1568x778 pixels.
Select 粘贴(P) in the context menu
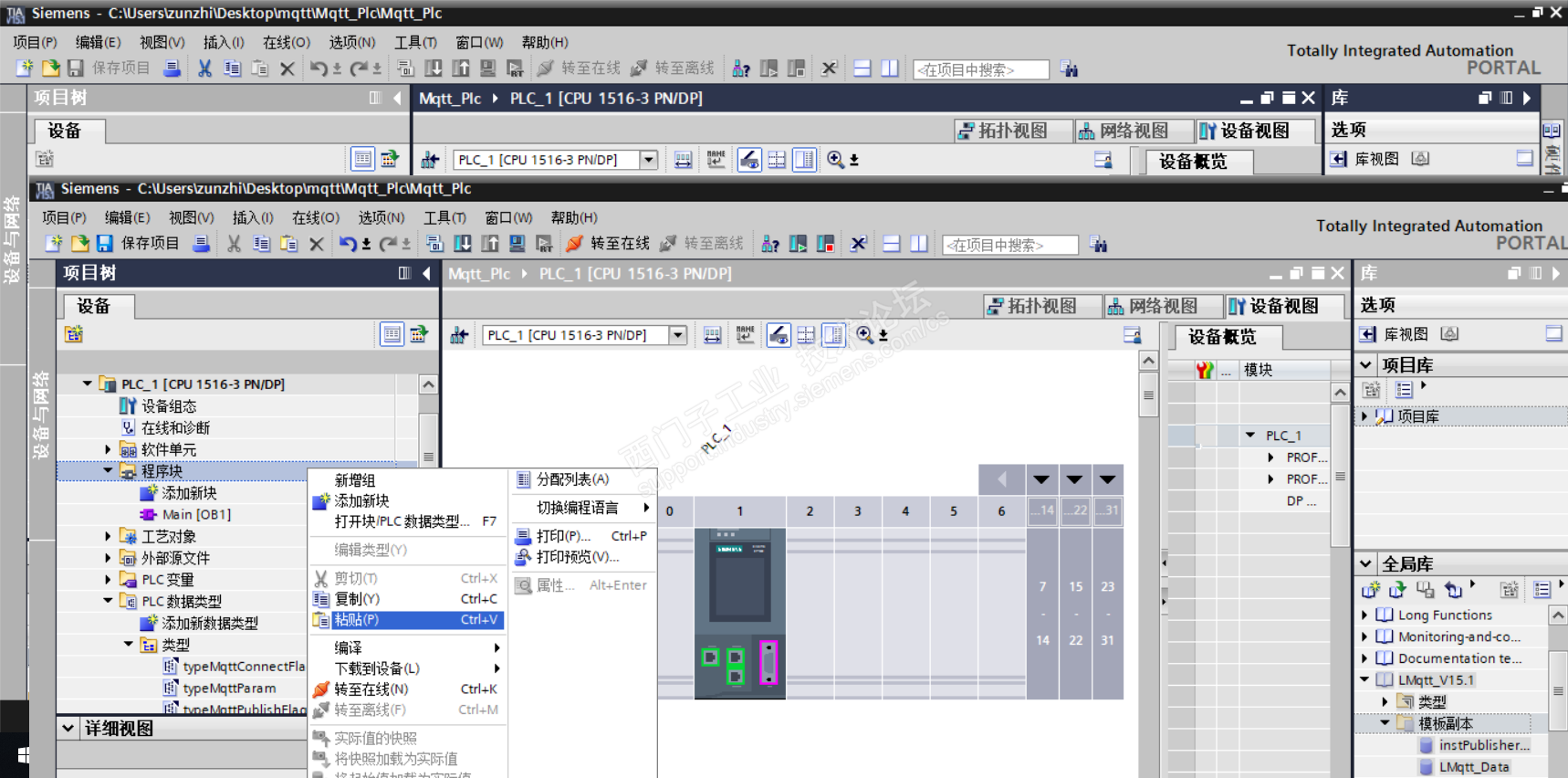(x=406, y=620)
